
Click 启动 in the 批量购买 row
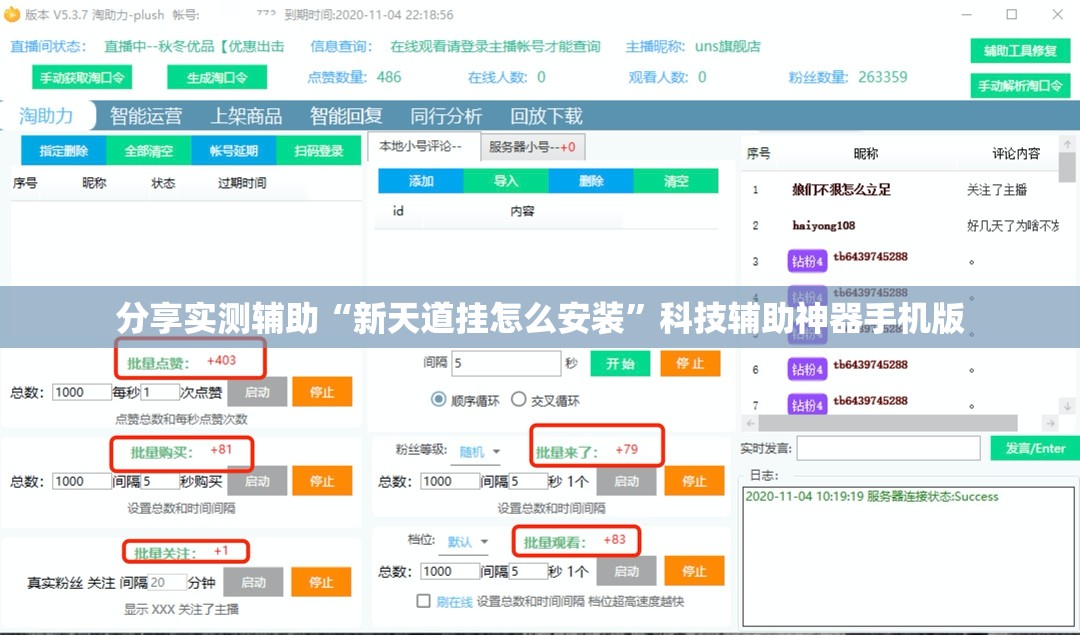click(257, 481)
